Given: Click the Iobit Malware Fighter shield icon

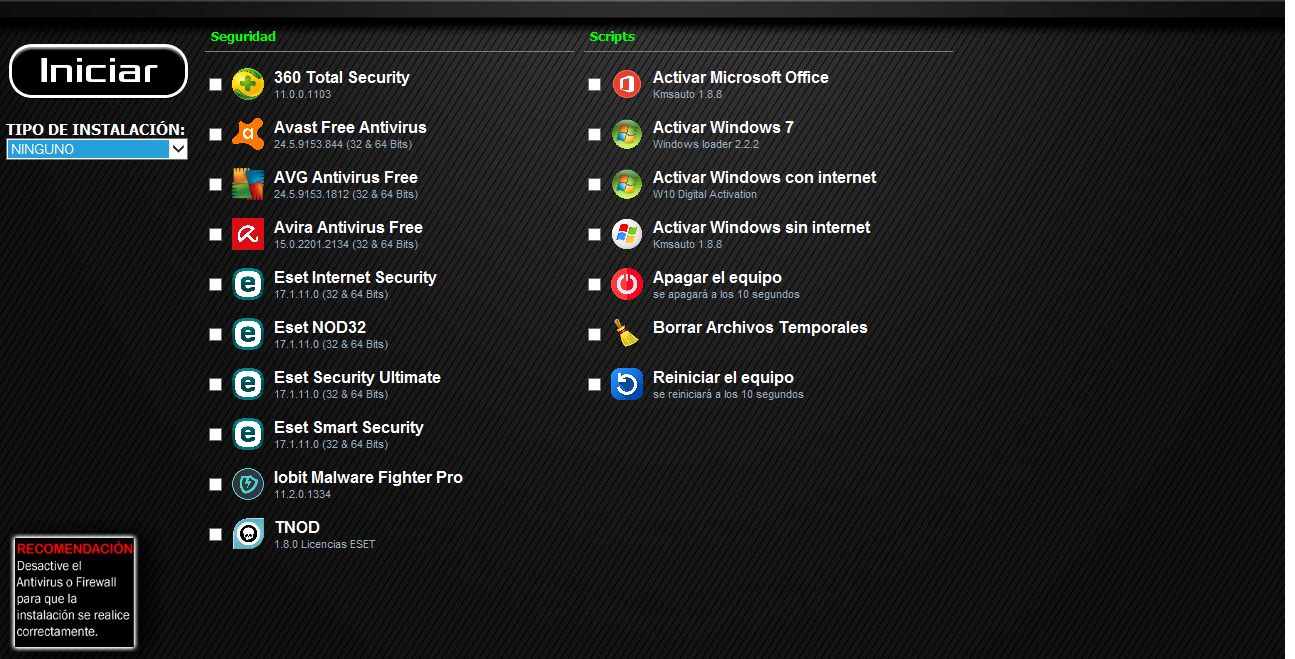Looking at the screenshot, I should [x=247, y=484].
